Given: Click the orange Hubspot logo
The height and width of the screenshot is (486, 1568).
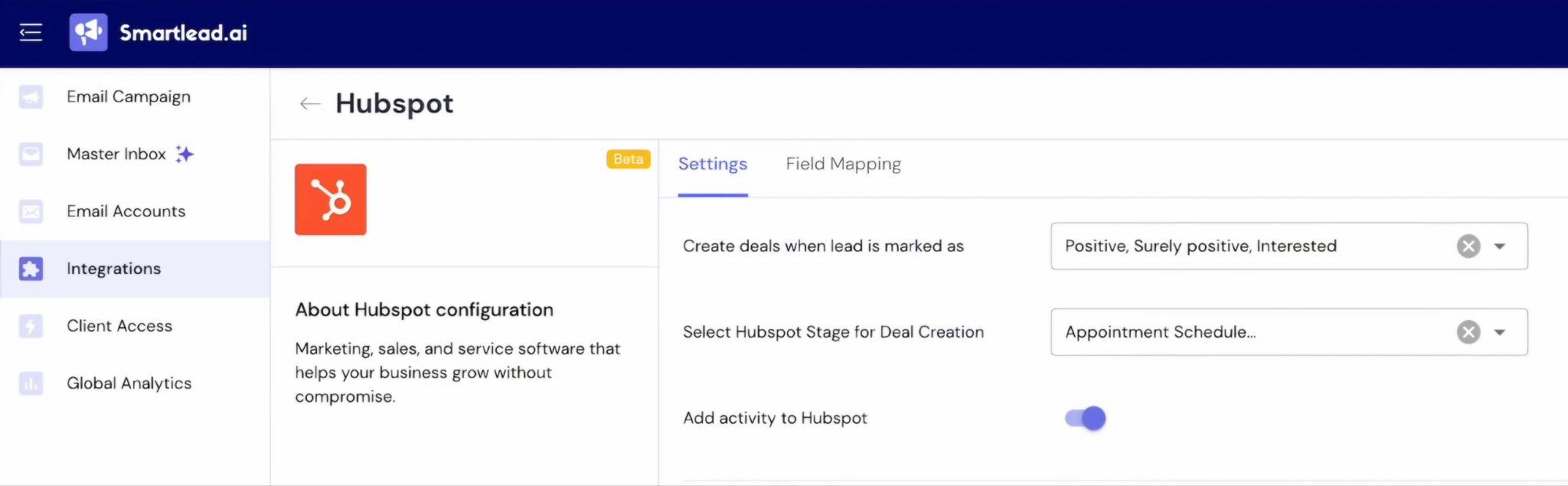Looking at the screenshot, I should coord(331,200).
